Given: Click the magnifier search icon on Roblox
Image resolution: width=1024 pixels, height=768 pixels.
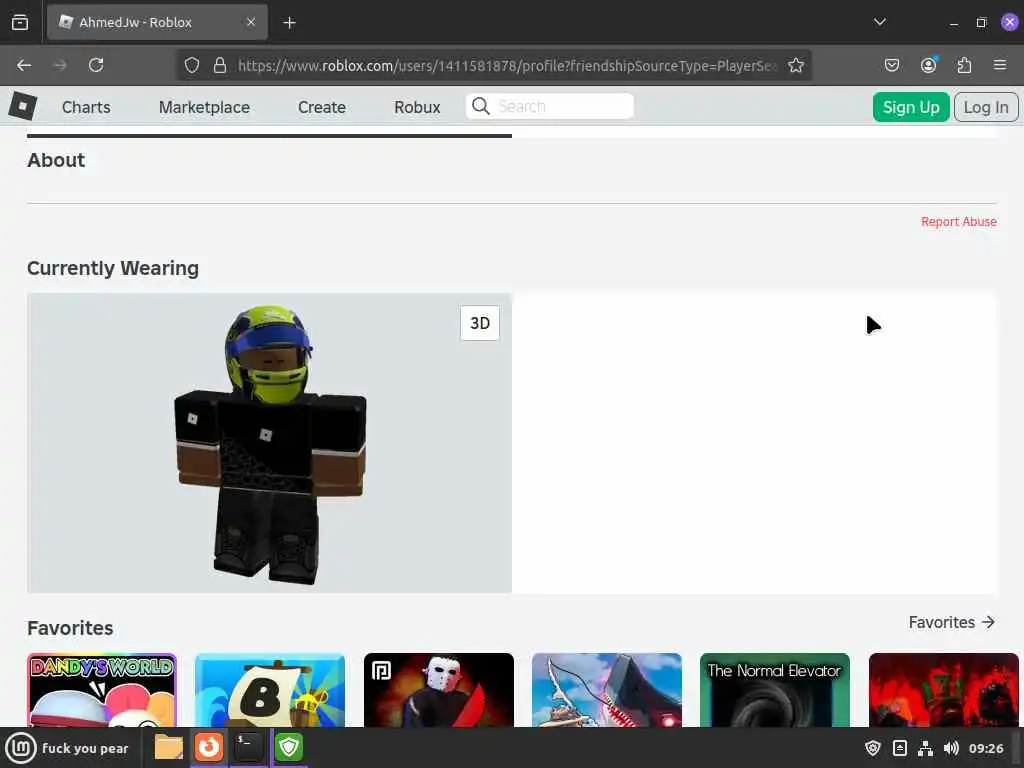Looking at the screenshot, I should point(481,106).
